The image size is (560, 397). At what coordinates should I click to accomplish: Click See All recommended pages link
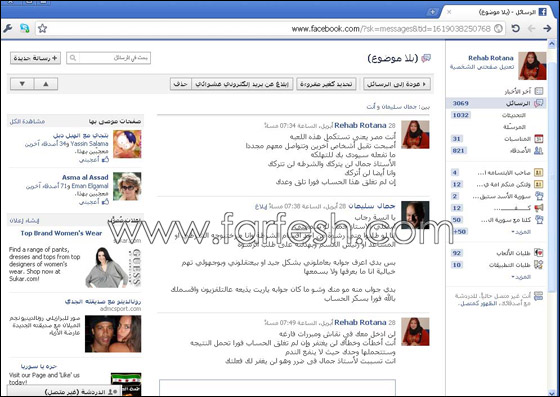pos(27,122)
